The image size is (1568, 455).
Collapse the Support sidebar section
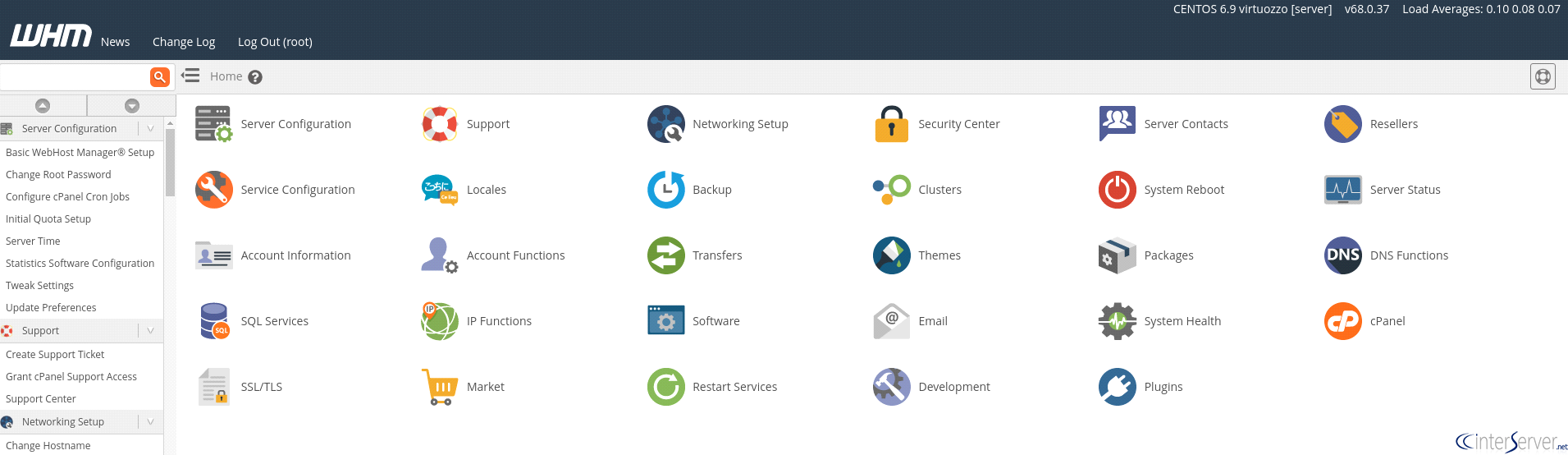tap(150, 330)
